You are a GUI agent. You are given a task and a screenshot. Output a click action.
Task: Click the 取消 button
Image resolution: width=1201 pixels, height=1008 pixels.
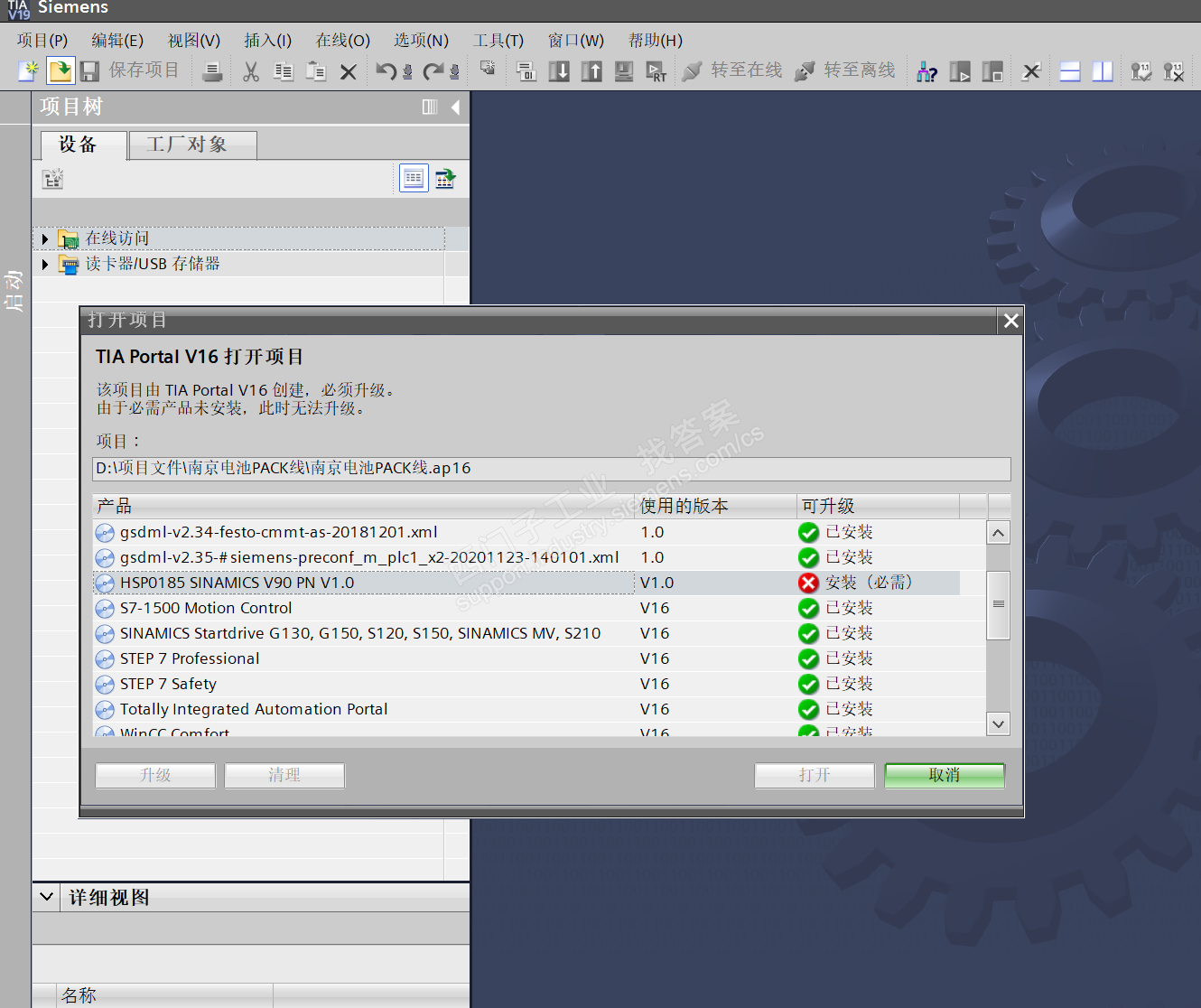[x=945, y=775]
